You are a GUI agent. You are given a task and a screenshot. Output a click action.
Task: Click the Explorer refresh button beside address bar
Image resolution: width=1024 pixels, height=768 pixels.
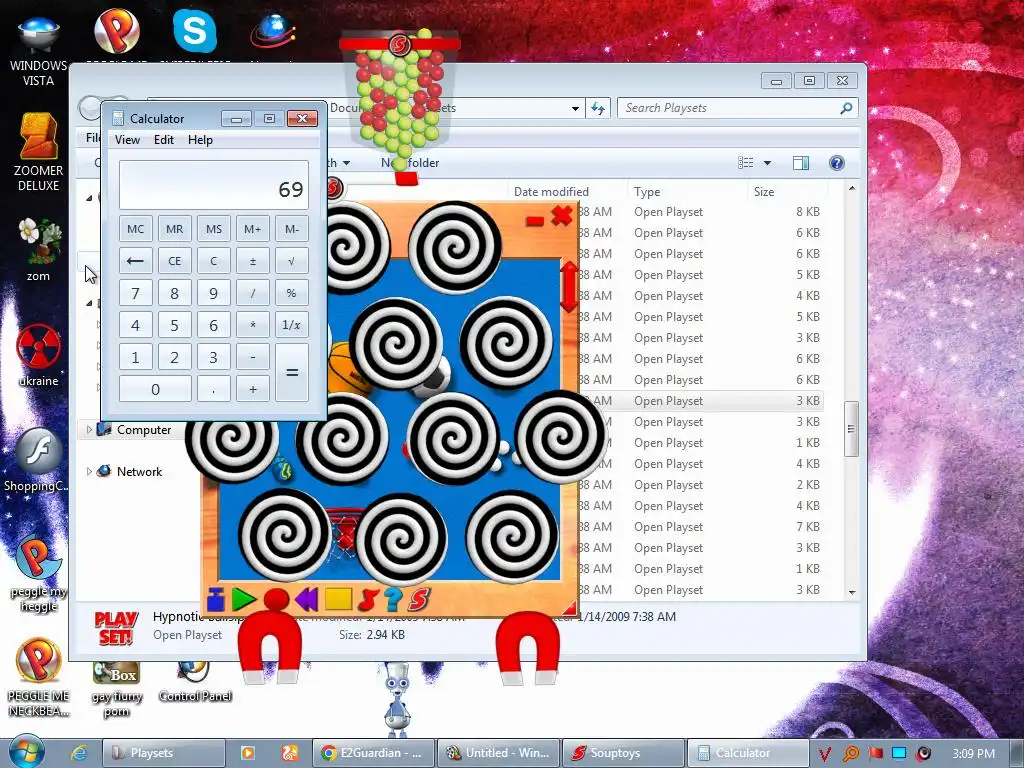pos(598,108)
